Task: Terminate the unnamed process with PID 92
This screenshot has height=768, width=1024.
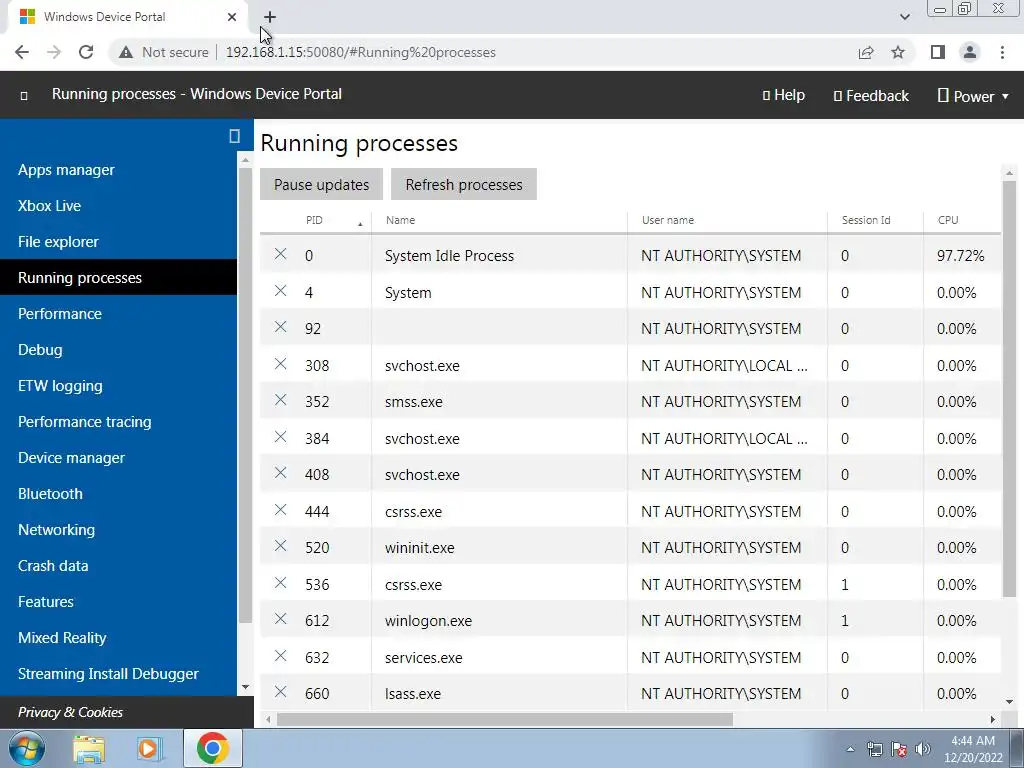Action: tap(280, 327)
